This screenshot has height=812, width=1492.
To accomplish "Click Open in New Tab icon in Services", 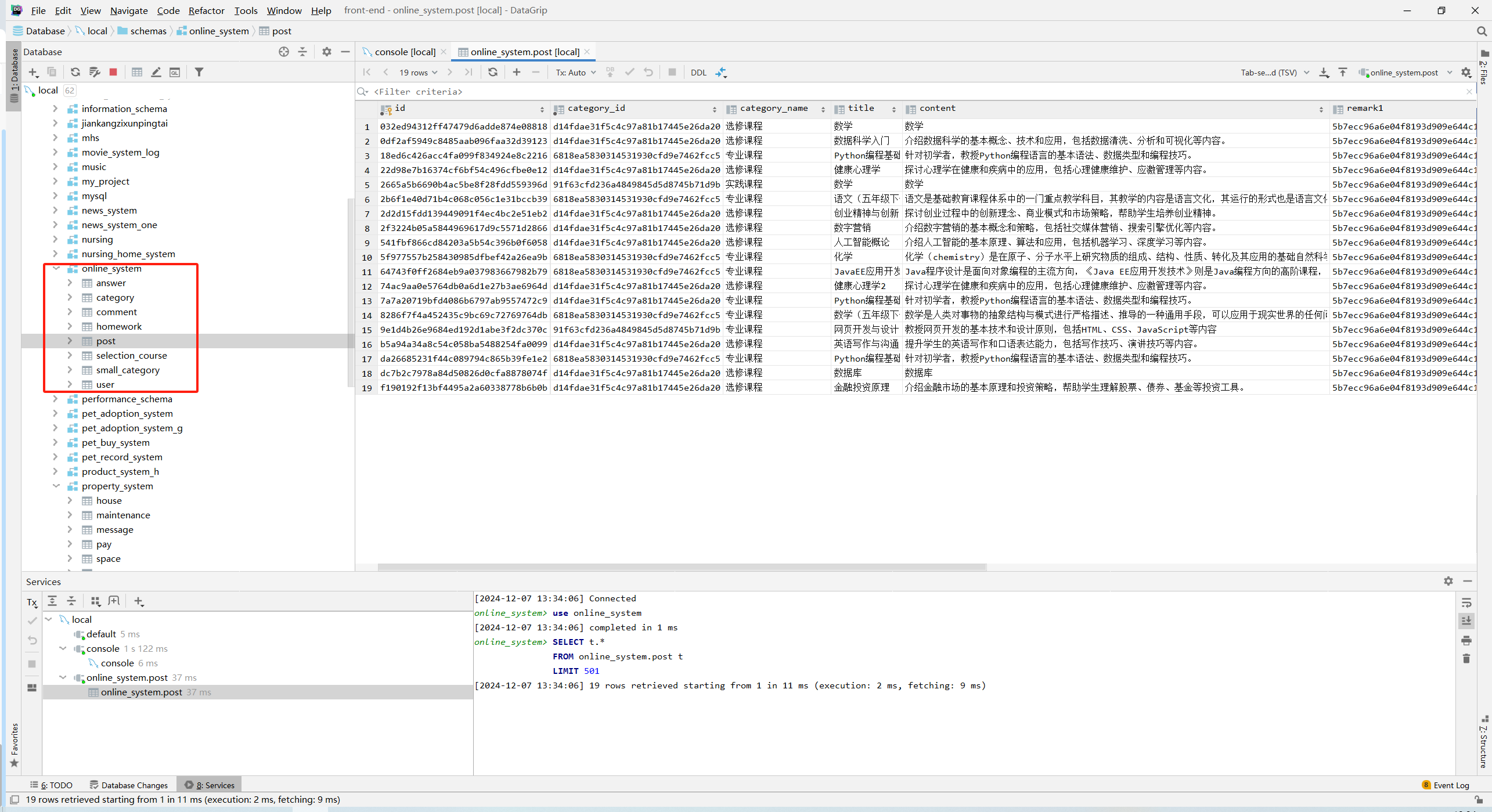I will coord(114,601).
